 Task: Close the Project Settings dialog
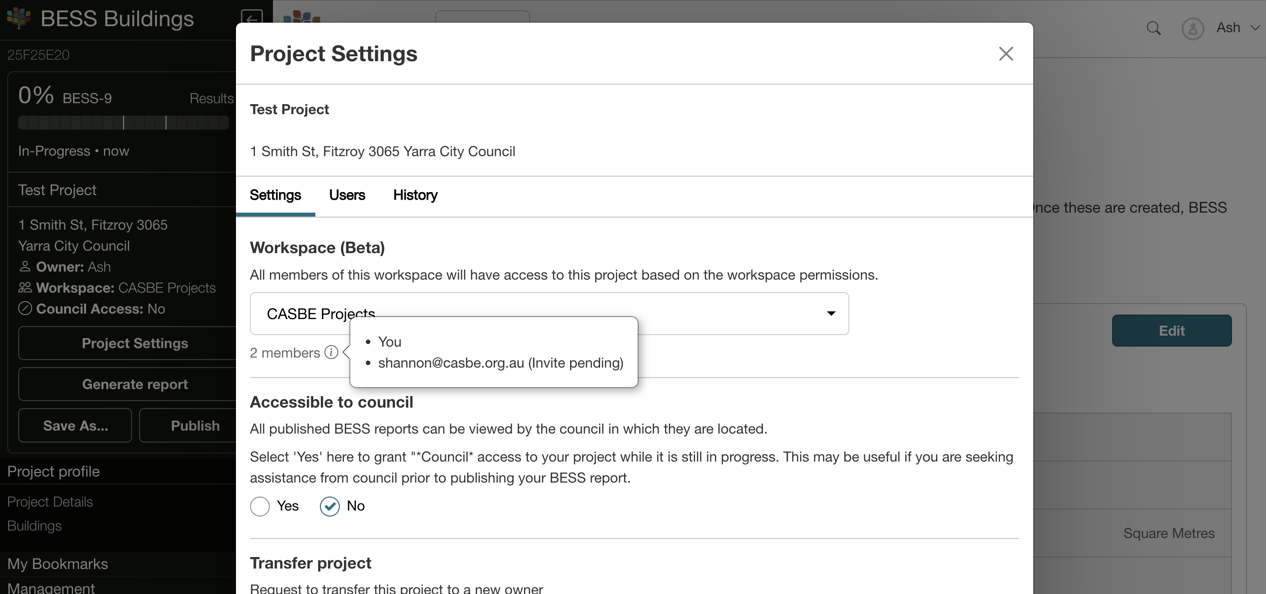(1005, 54)
